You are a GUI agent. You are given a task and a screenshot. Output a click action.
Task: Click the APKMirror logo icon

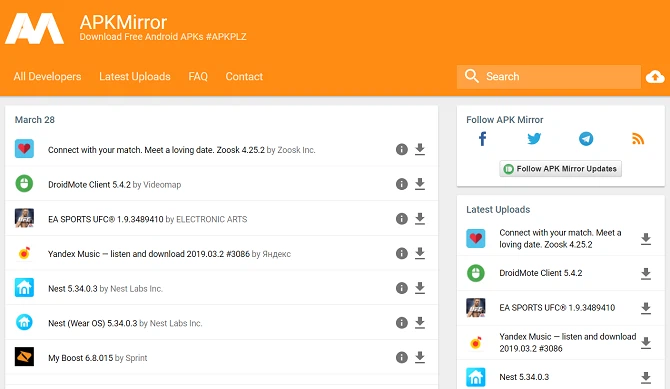(x=35, y=28)
